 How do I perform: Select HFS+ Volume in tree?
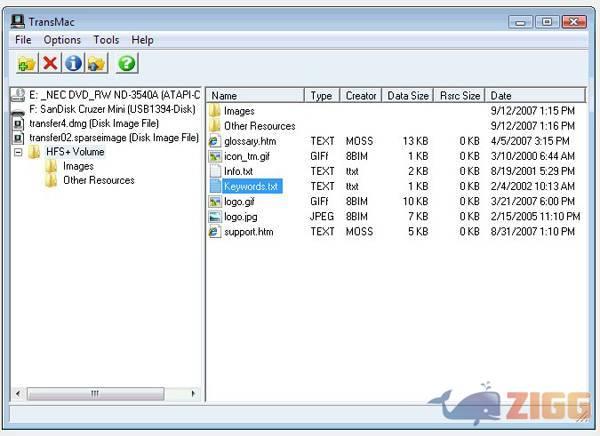[x=75, y=152]
